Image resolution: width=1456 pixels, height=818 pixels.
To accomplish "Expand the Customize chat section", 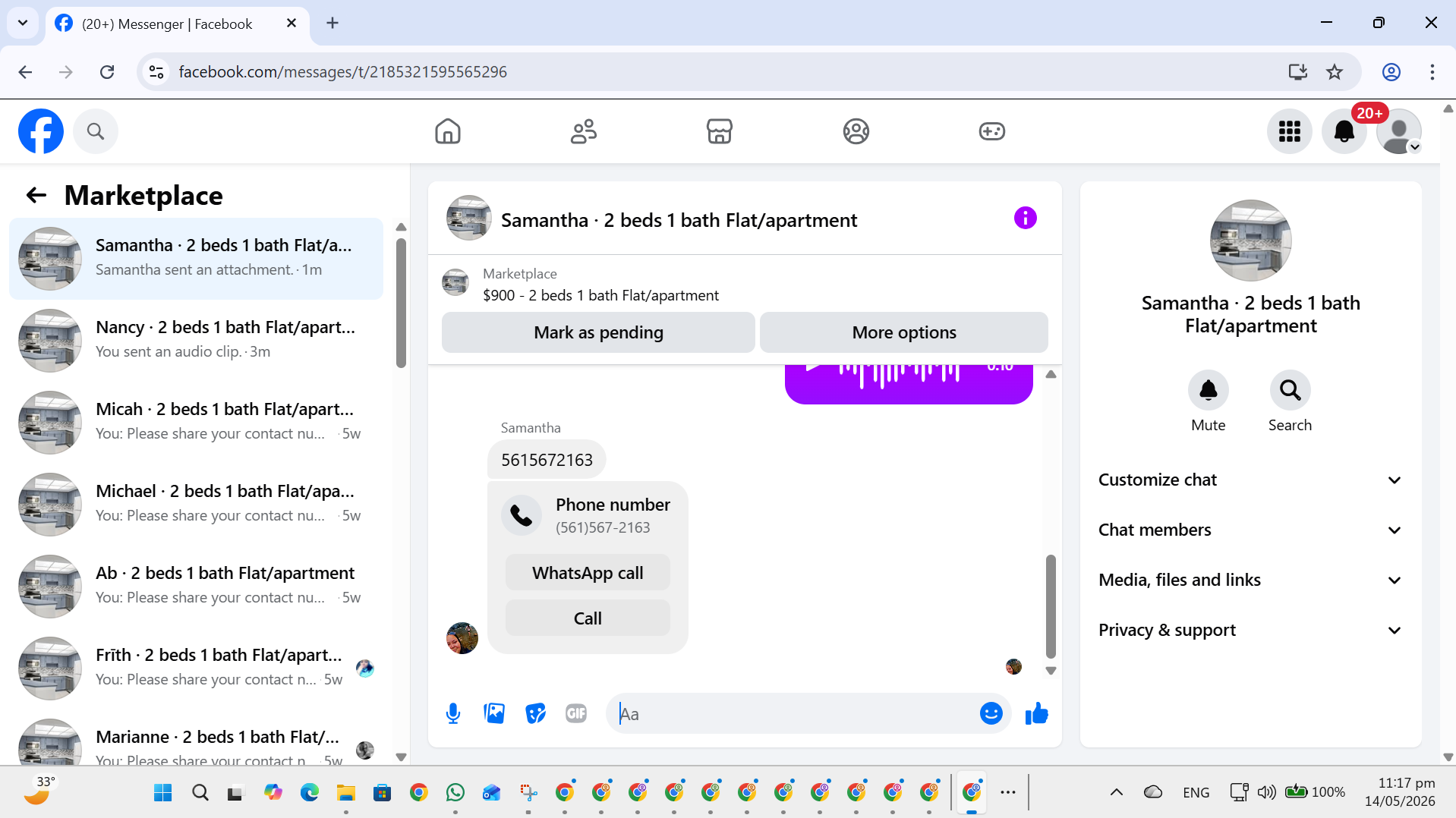I will [1251, 480].
